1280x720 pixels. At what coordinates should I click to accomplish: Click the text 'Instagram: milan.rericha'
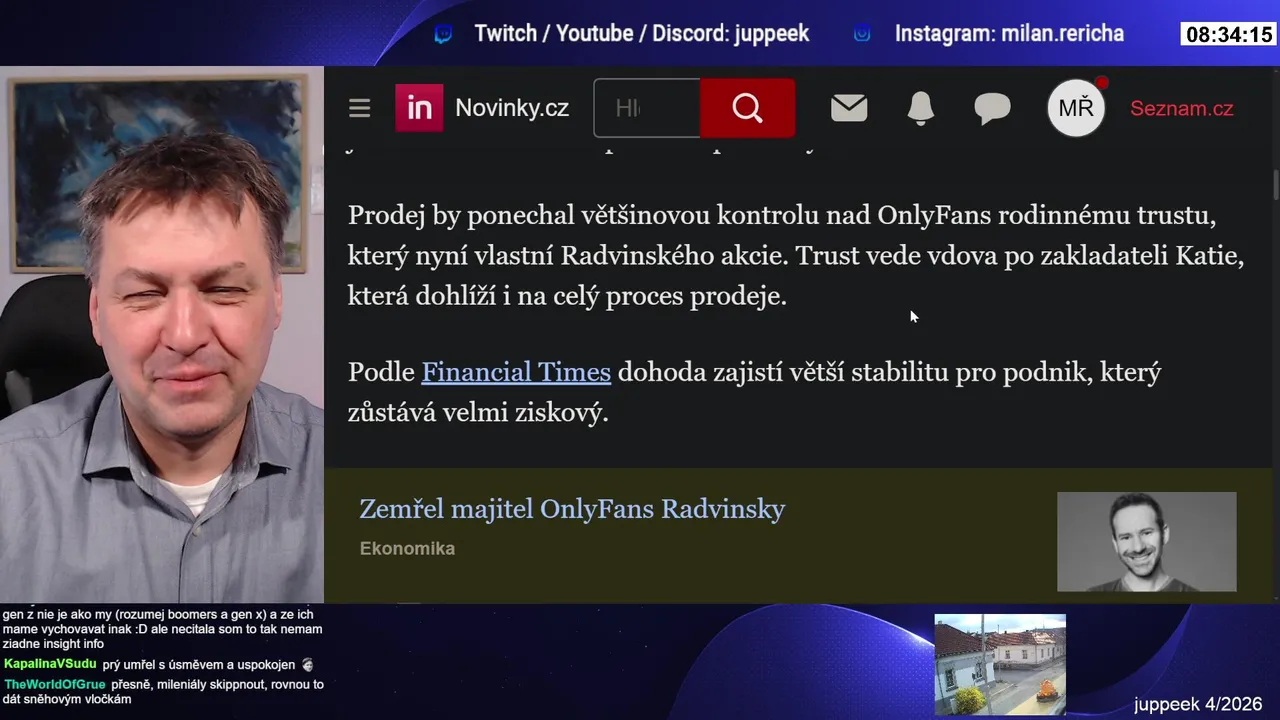(1009, 34)
